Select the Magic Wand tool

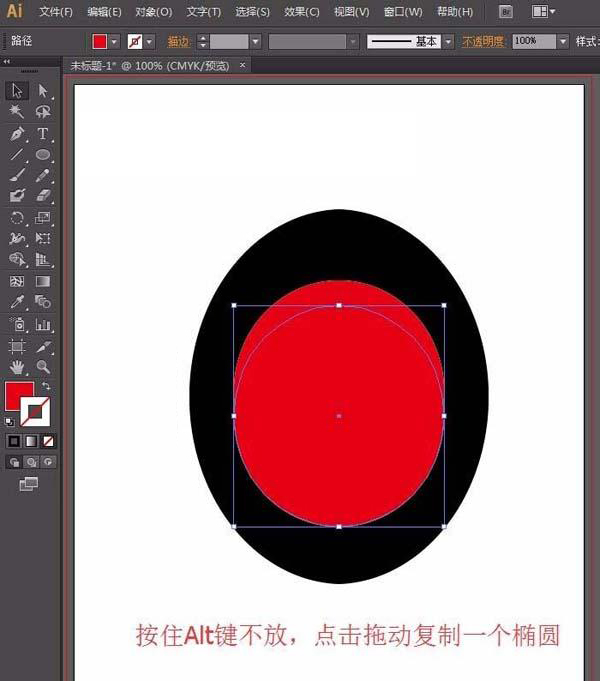(17, 112)
